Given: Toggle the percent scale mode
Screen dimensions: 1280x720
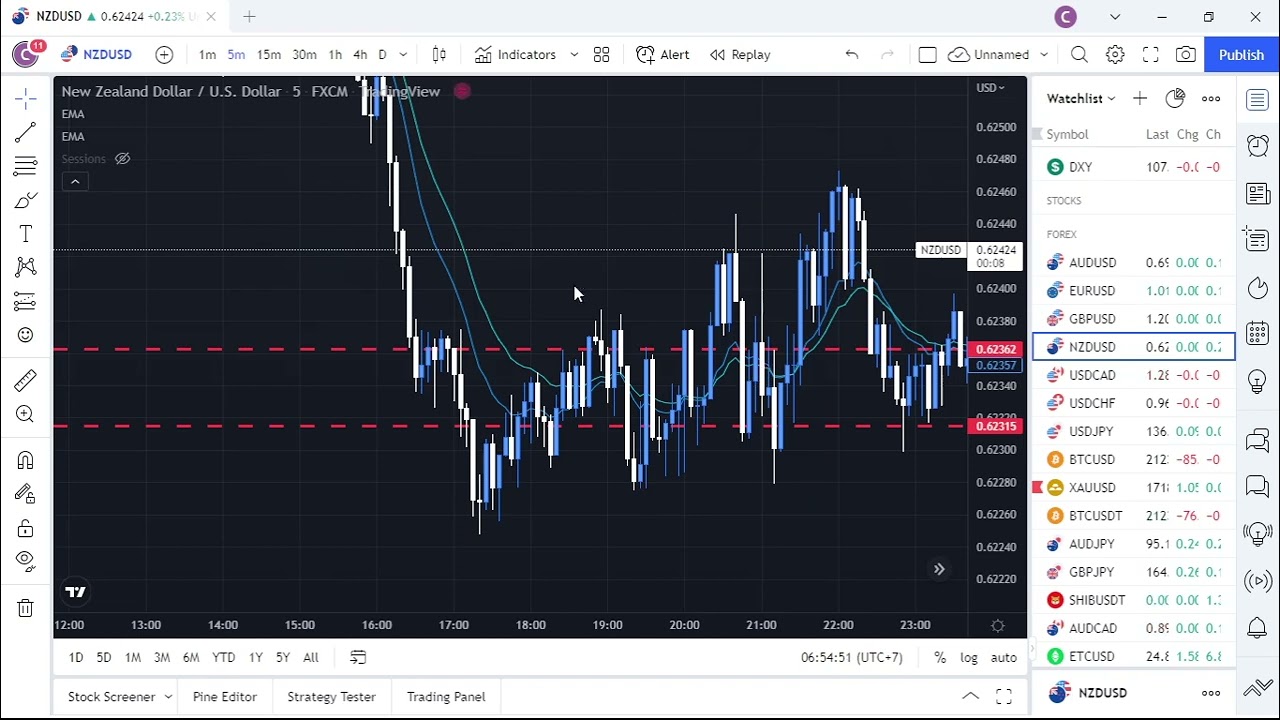Looking at the screenshot, I should (x=940, y=657).
